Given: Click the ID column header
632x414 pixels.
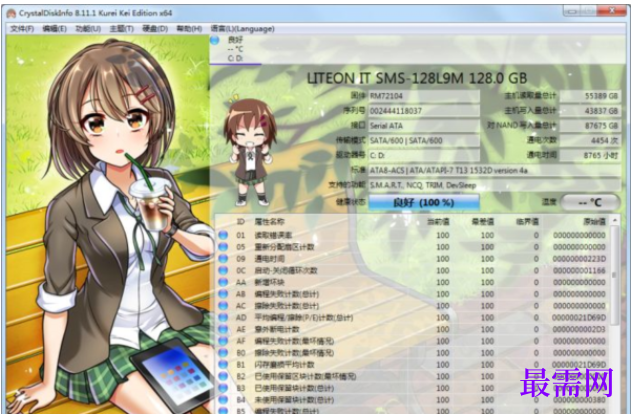Looking at the screenshot, I should click(x=241, y=222).
